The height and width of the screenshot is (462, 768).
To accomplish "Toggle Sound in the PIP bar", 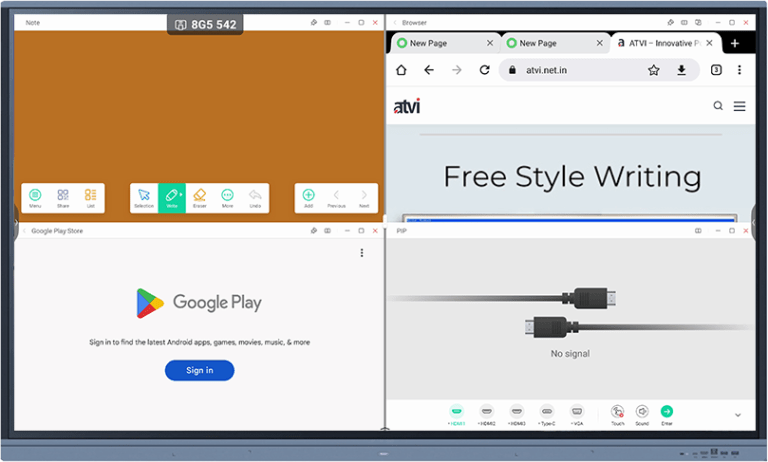I will click(642, 414).
